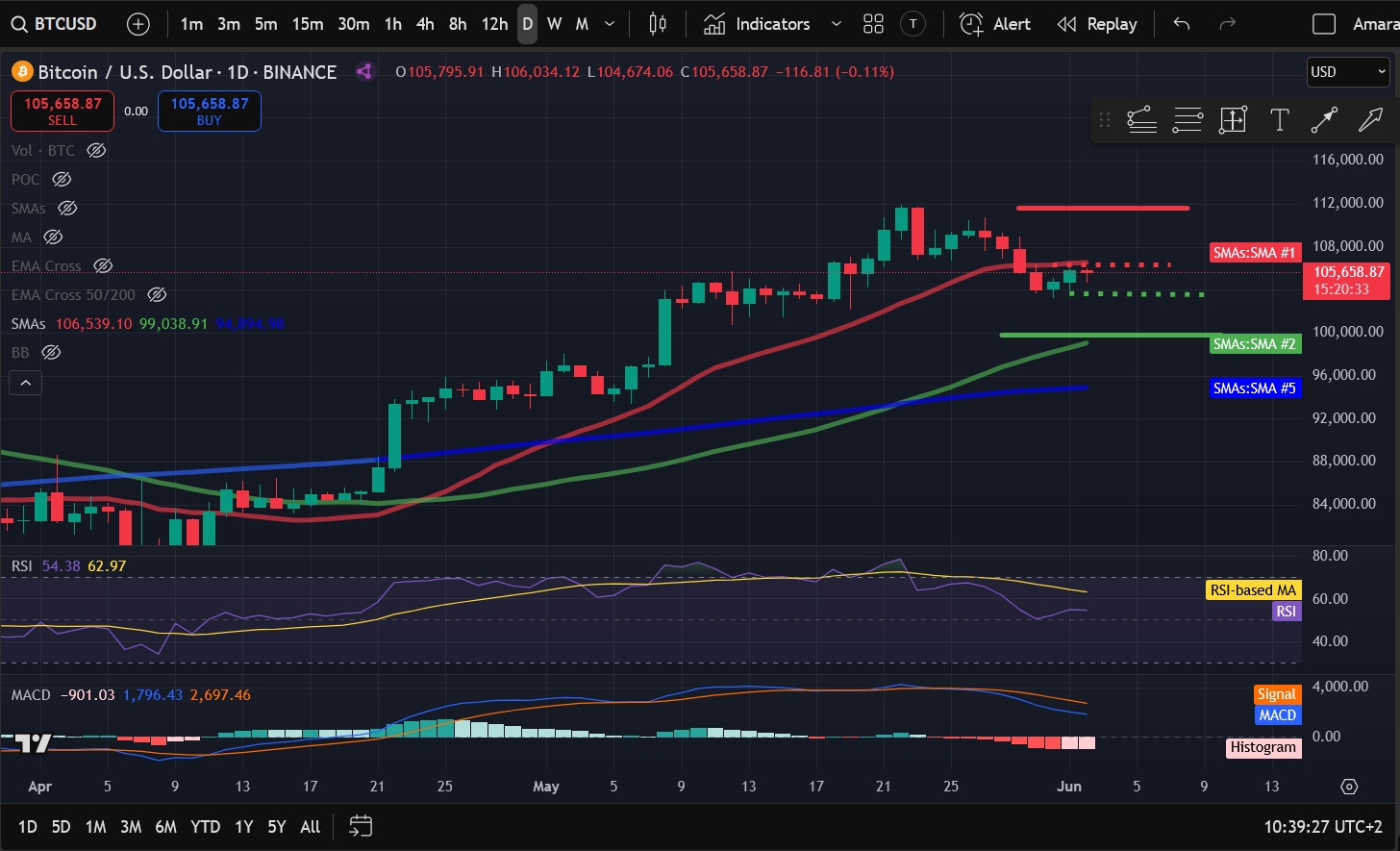Click the Signal scale label
Image resolution: width=1400 pixels, height=851 pixels.
[x=1277, y=694]
